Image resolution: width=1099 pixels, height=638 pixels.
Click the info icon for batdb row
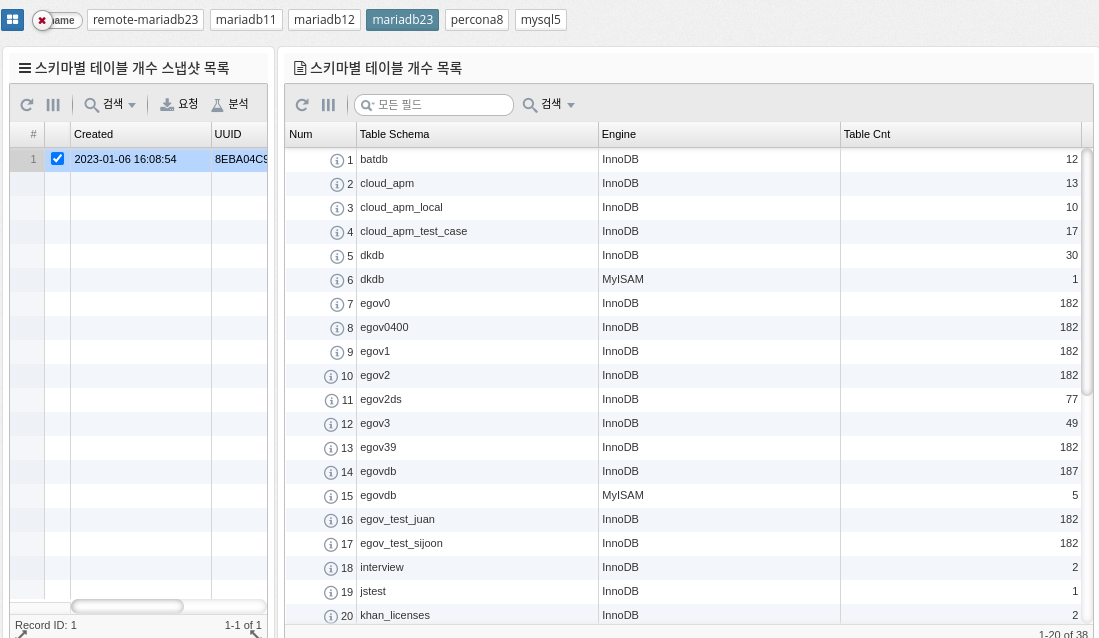point(337,160)
